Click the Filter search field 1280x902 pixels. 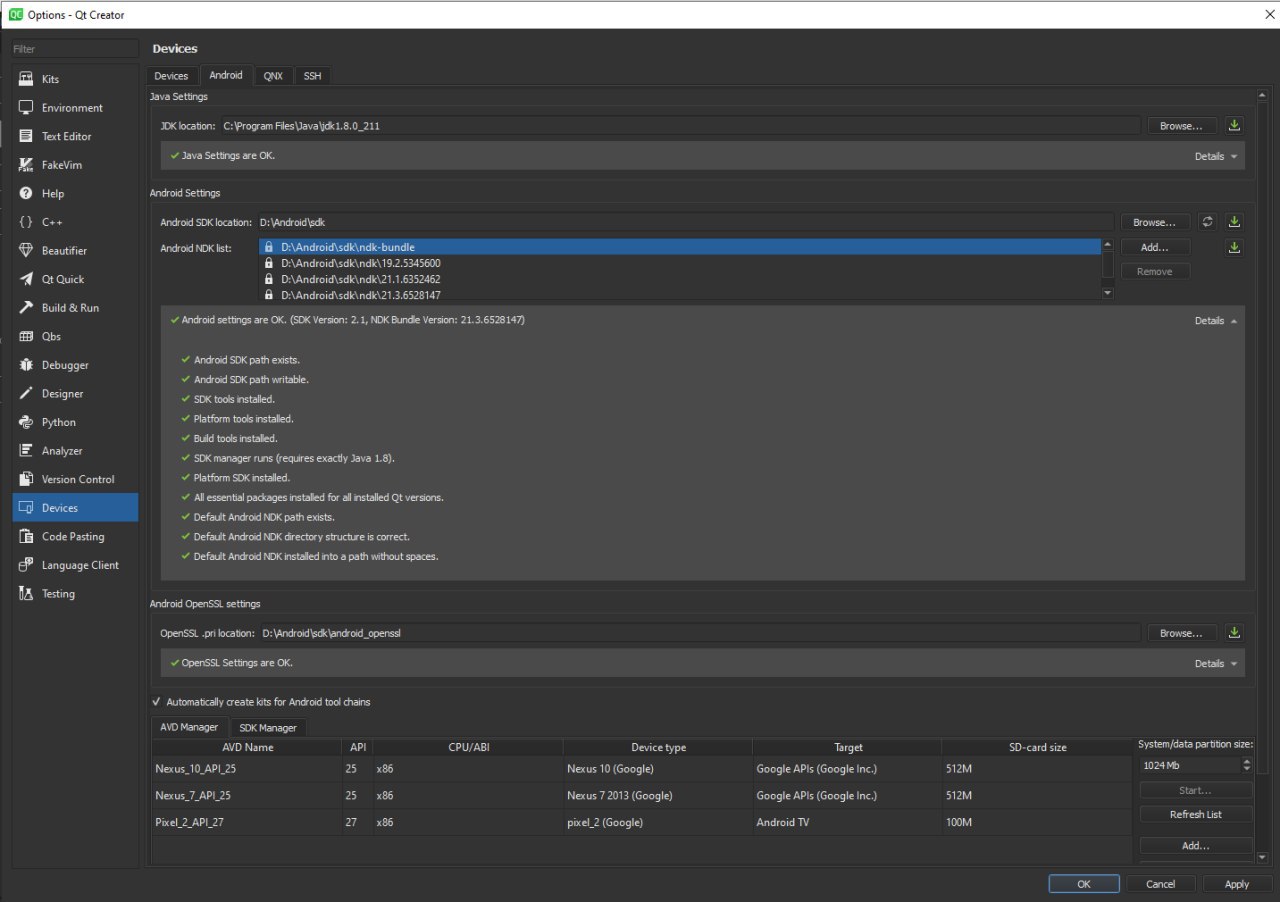(75, 49)
